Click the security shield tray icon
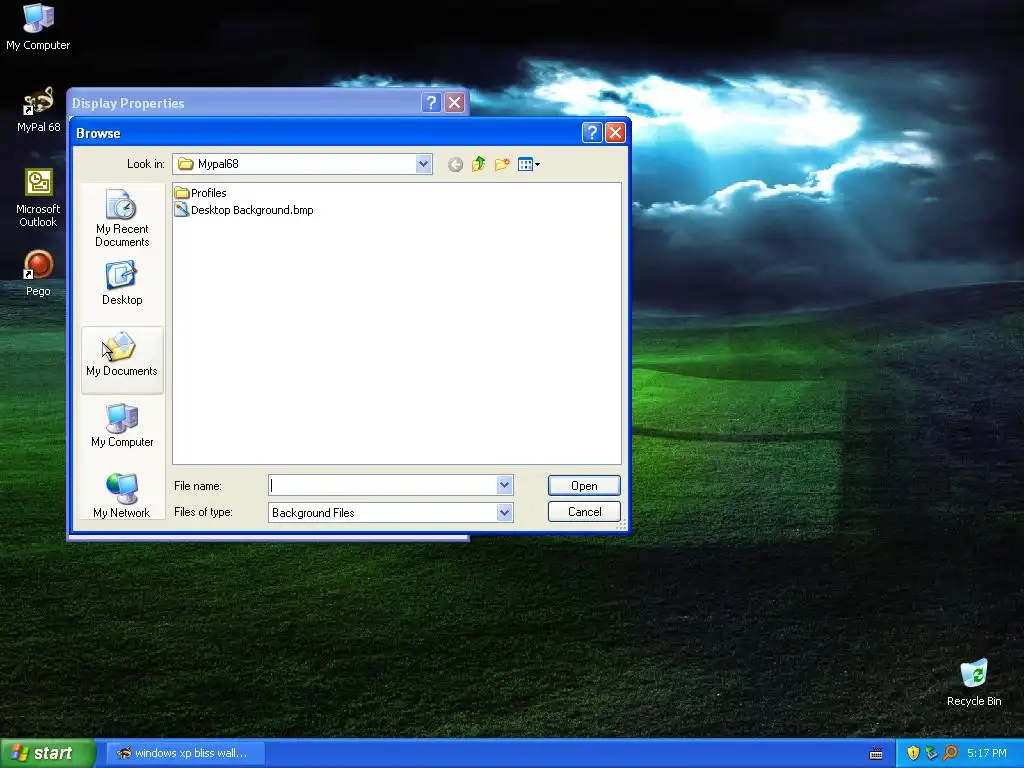 click(913, 753)
